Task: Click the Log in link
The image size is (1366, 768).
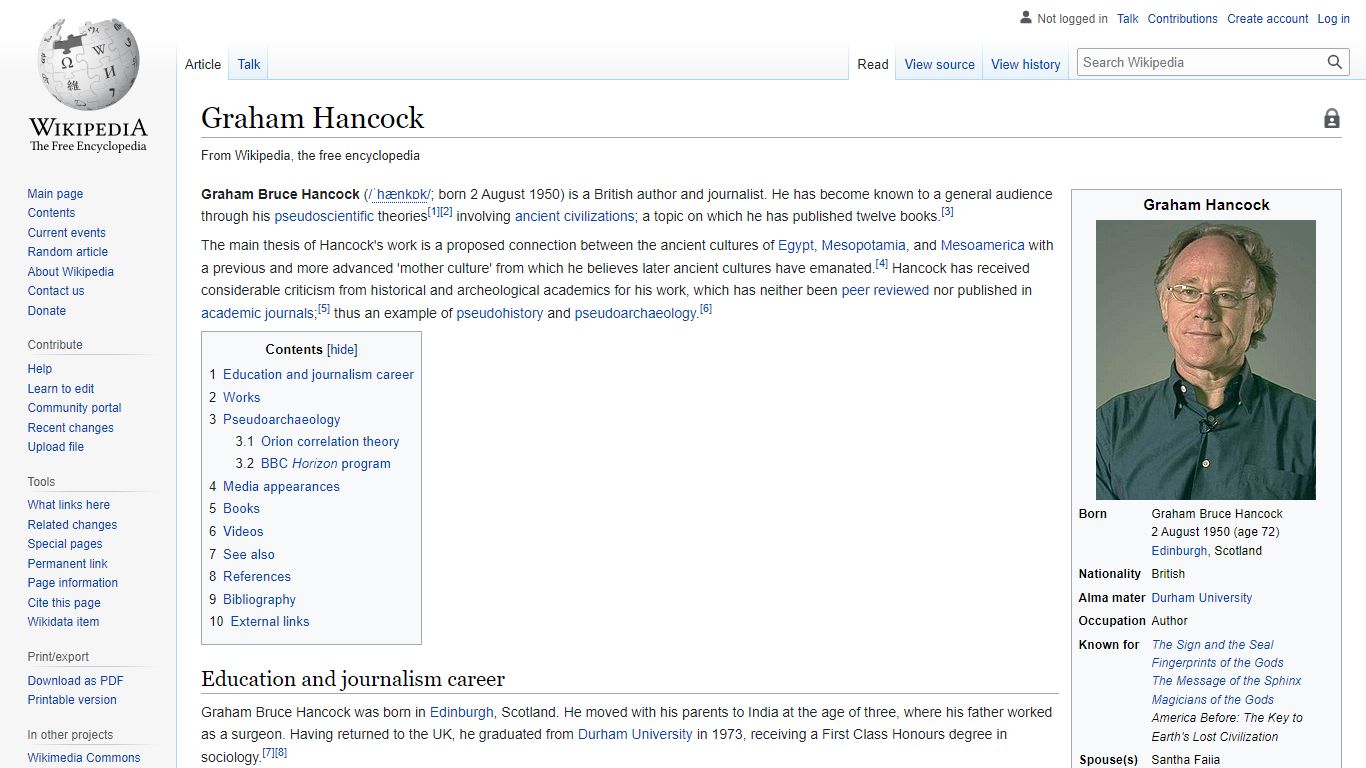Action: point(1333,19)
